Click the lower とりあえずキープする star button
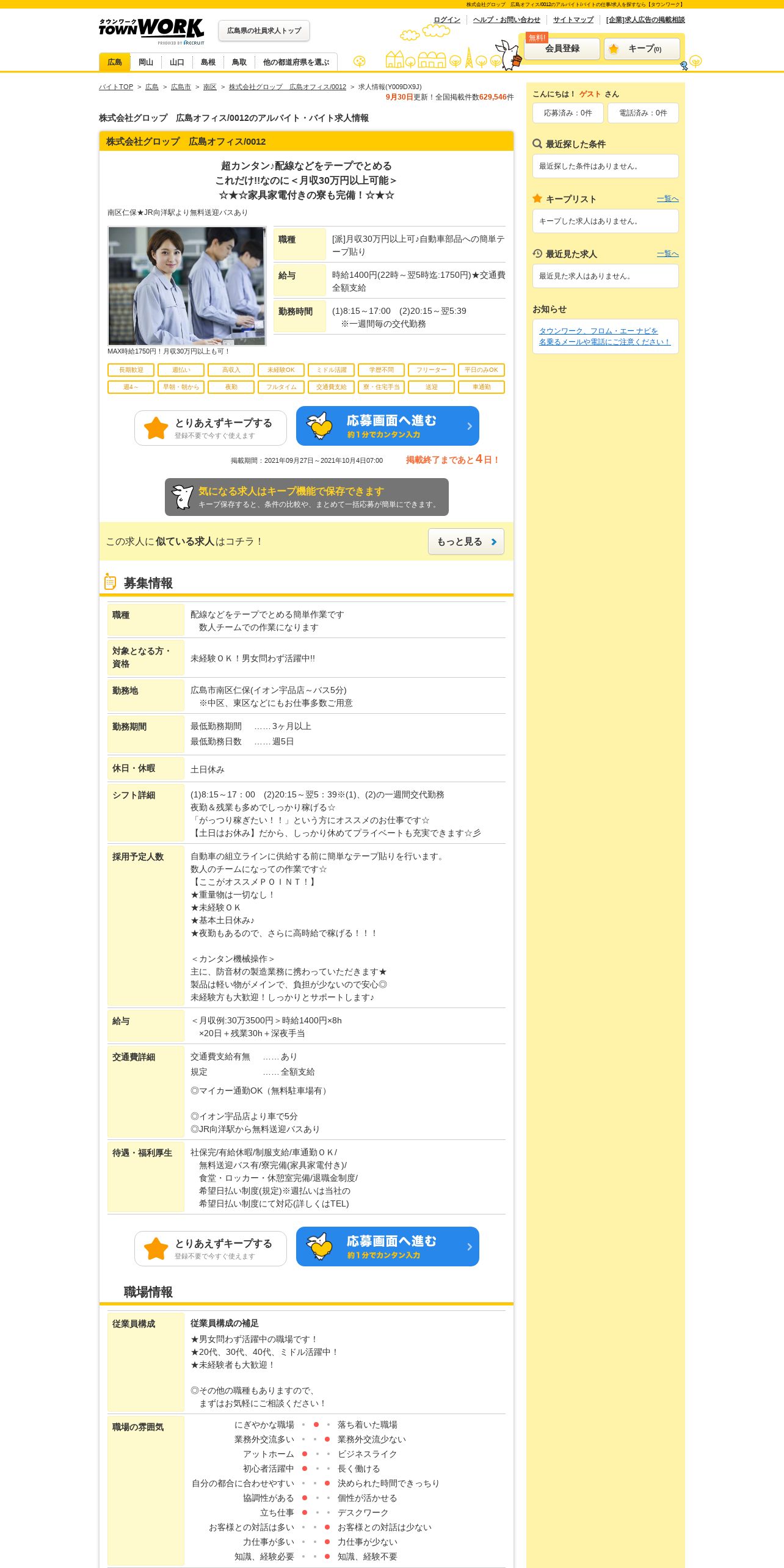The width and height of the screenshot is (784, 1568). [x=211, y=1249]
